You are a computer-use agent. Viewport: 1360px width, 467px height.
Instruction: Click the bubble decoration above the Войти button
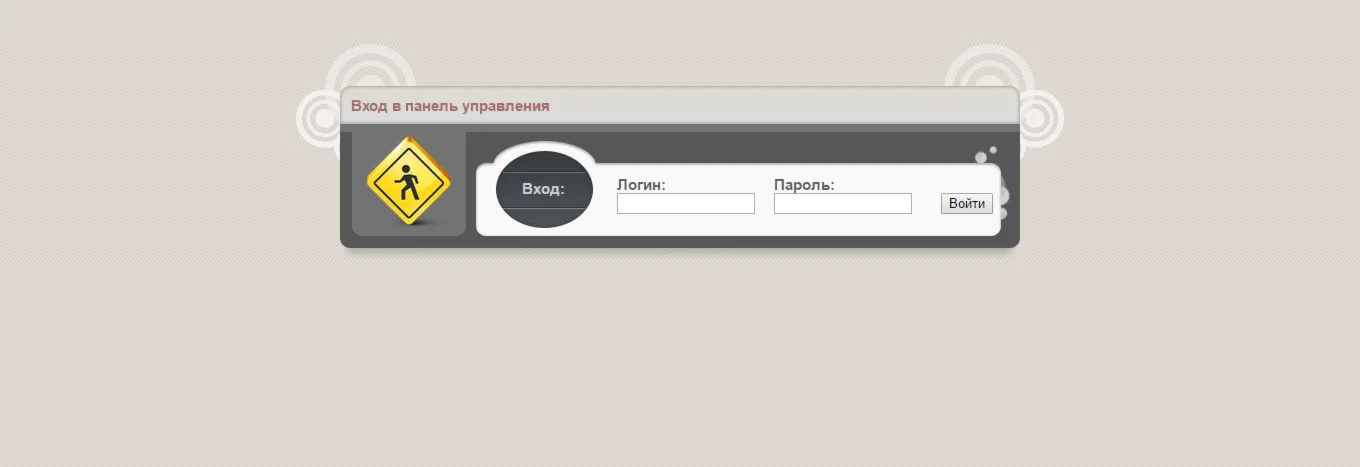click(x=981, y=158)
